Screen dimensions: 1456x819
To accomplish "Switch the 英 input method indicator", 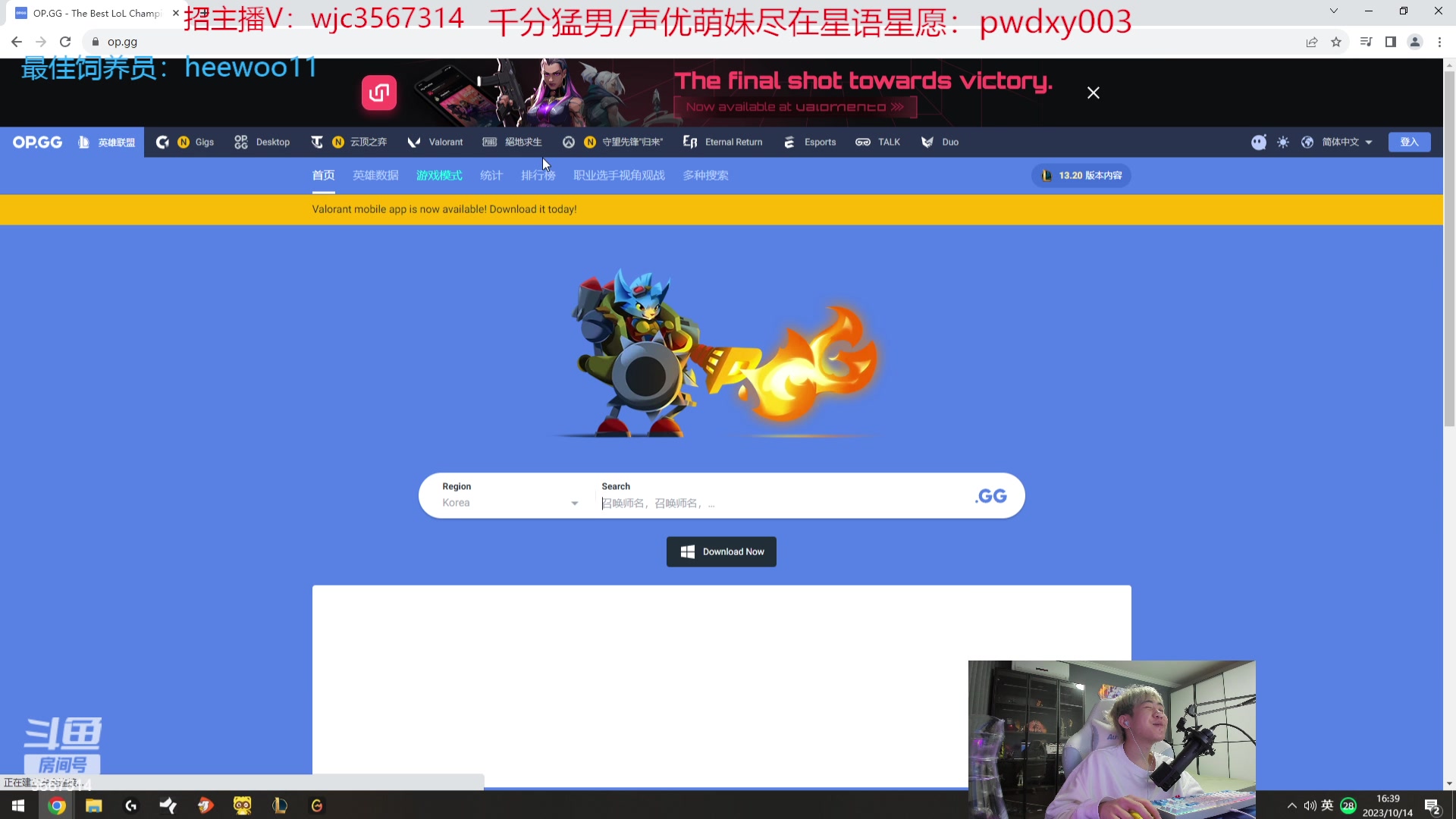I will click(x=1327, y=805).
